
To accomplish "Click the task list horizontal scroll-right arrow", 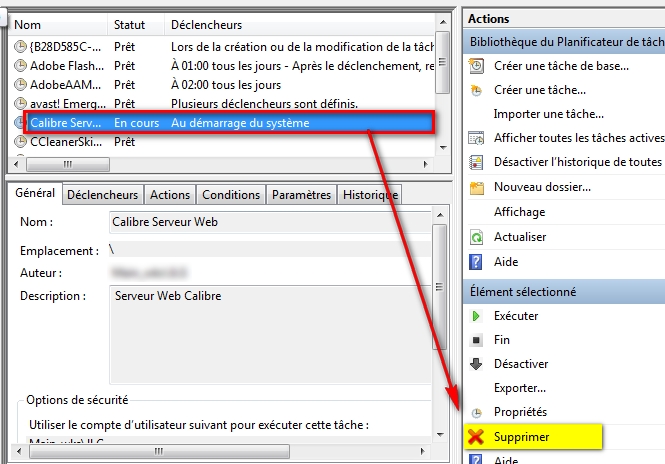I will [x=425, y=164].
